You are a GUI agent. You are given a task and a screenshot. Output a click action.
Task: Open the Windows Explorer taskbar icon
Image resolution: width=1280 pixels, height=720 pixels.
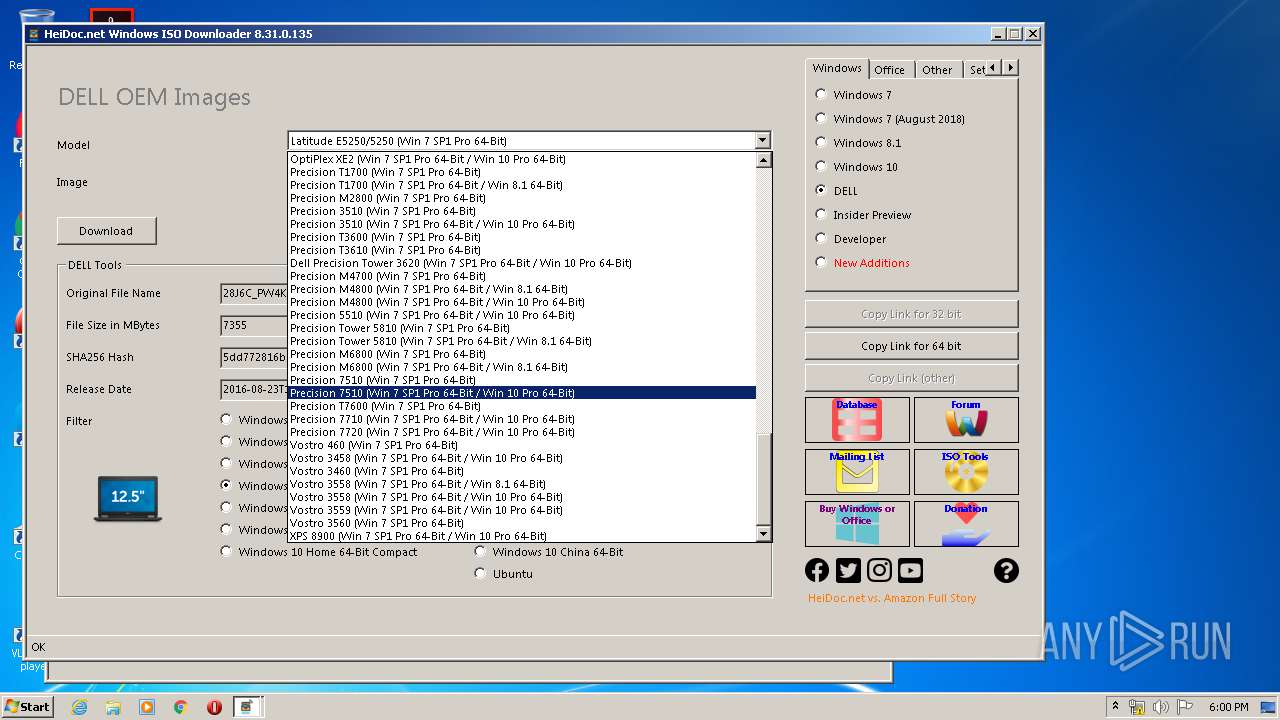[113, 707]
